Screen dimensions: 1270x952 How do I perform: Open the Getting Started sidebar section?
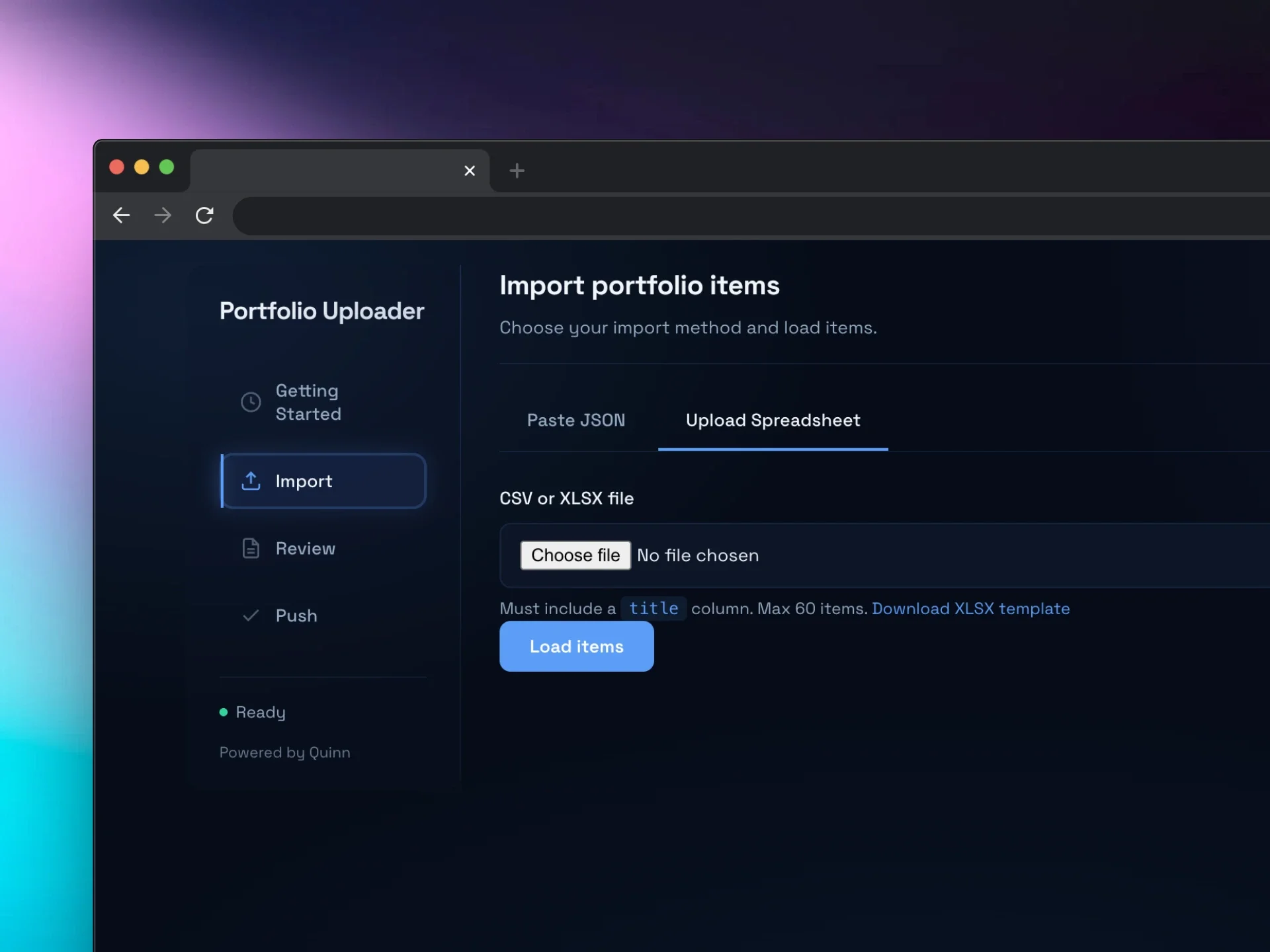coord(308,402)
